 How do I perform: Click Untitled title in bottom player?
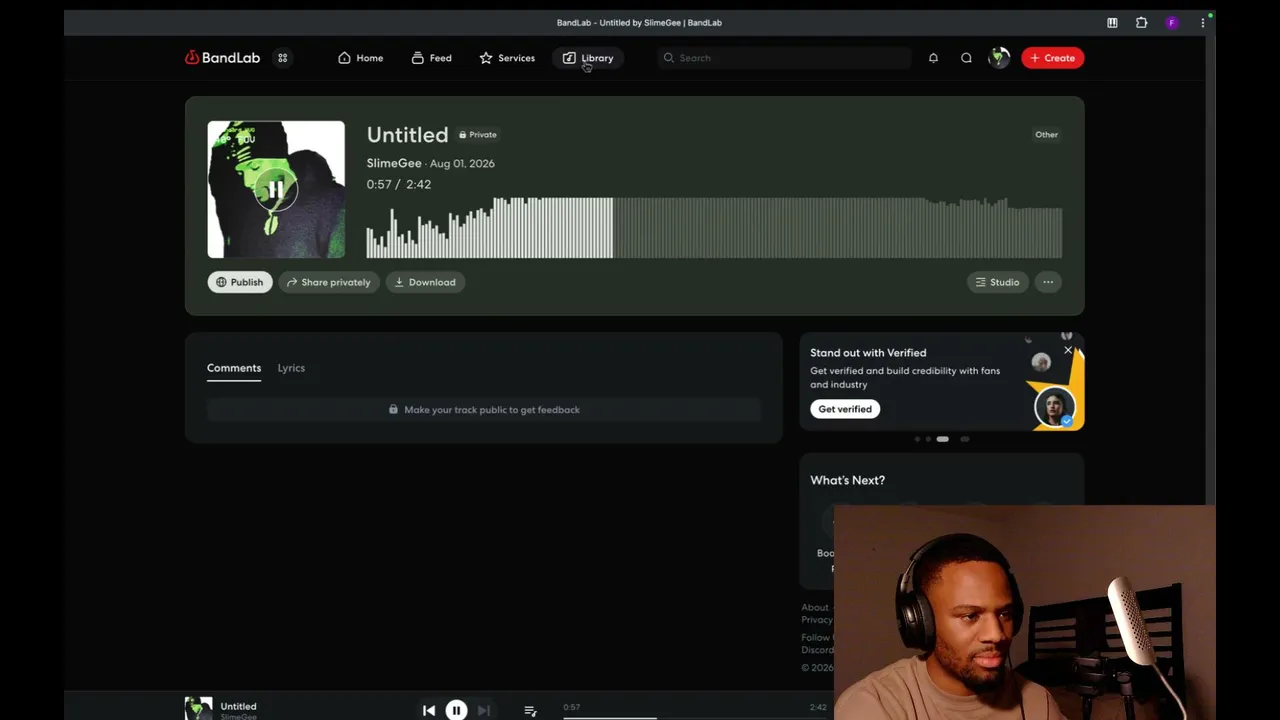(x=238, y=706)
